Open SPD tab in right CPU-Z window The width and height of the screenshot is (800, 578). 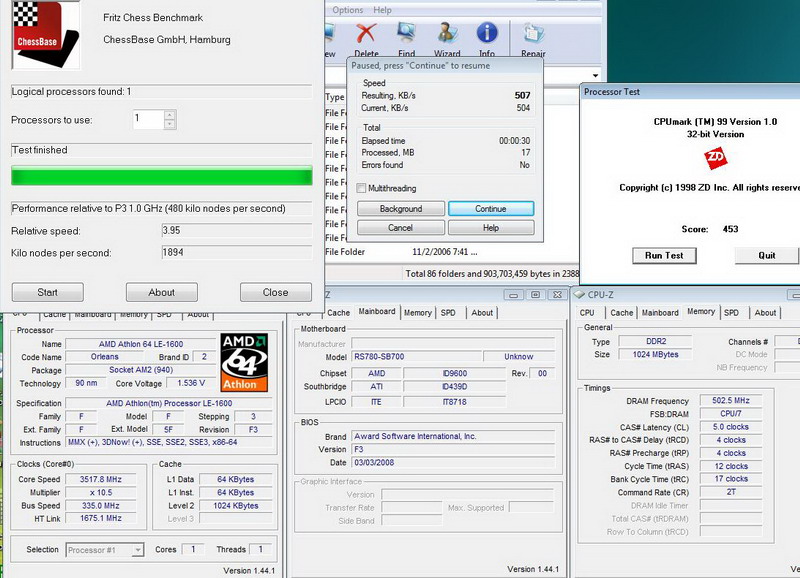731,313
